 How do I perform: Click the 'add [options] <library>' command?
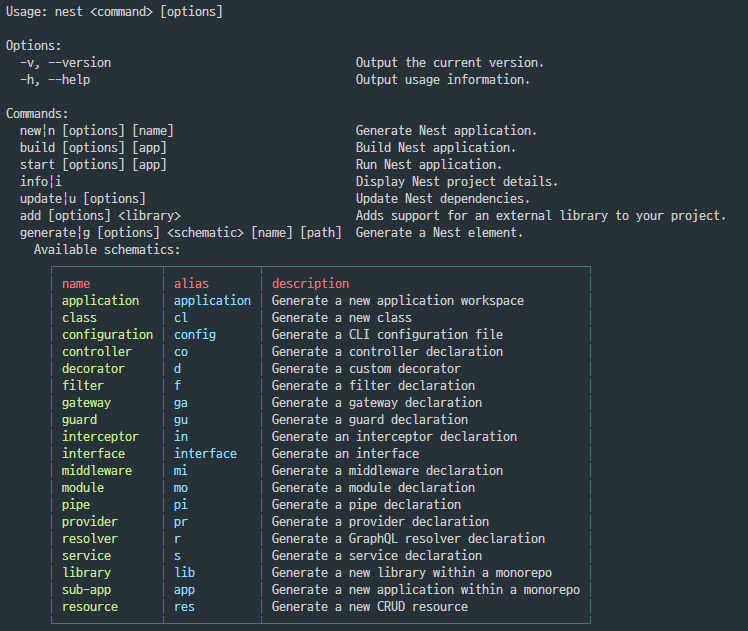click(x=100, y=216)
